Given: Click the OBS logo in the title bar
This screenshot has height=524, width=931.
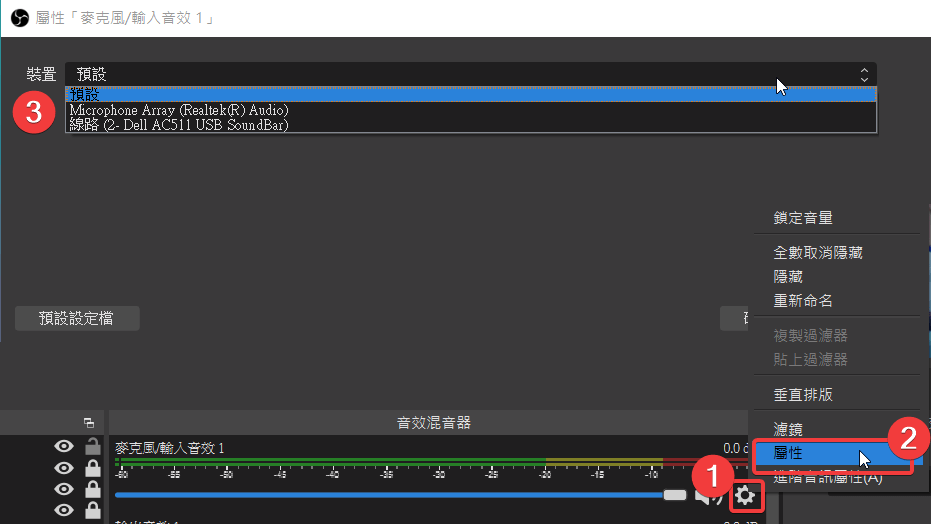Looking at the screenshot, I should pos(18,18).
